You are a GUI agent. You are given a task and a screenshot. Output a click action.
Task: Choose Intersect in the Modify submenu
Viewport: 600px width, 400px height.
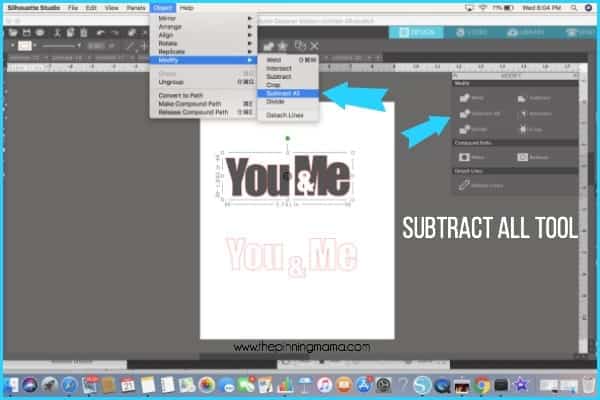(x=288, y=68)
